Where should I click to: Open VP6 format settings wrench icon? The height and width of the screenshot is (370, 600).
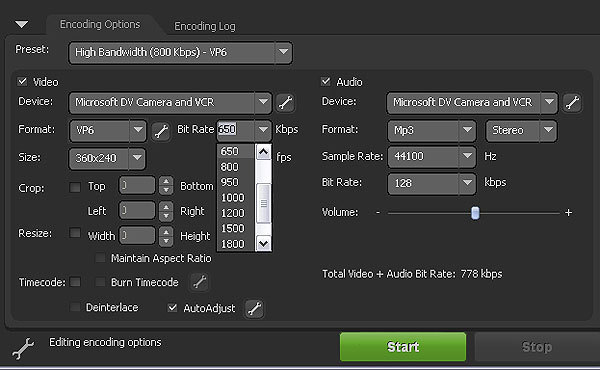click(x=161, y=131)
